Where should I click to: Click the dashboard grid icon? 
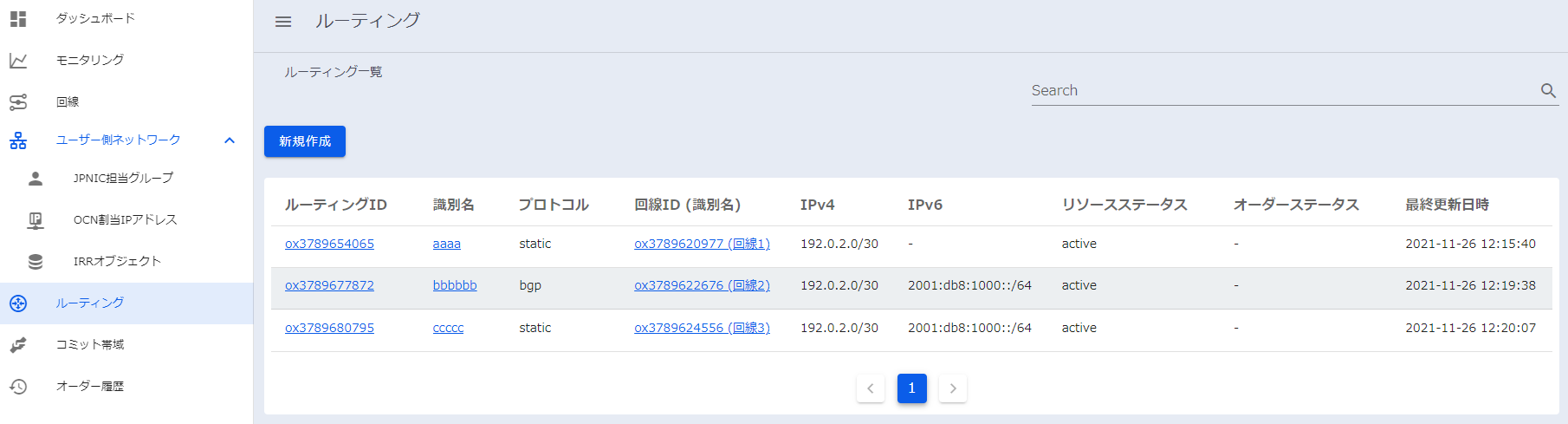click(18, 18)
